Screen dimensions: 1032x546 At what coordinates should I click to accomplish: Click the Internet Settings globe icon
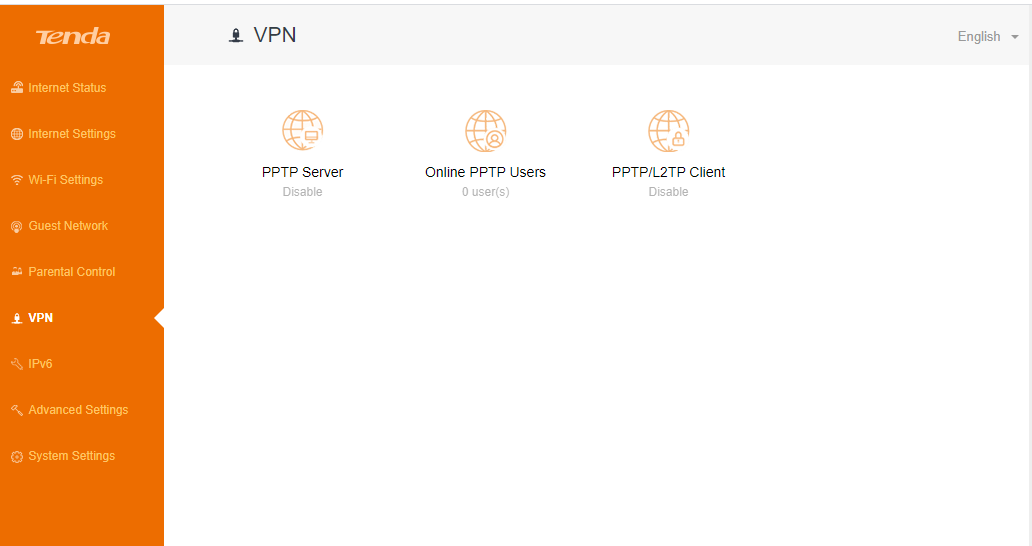(17, 134)
